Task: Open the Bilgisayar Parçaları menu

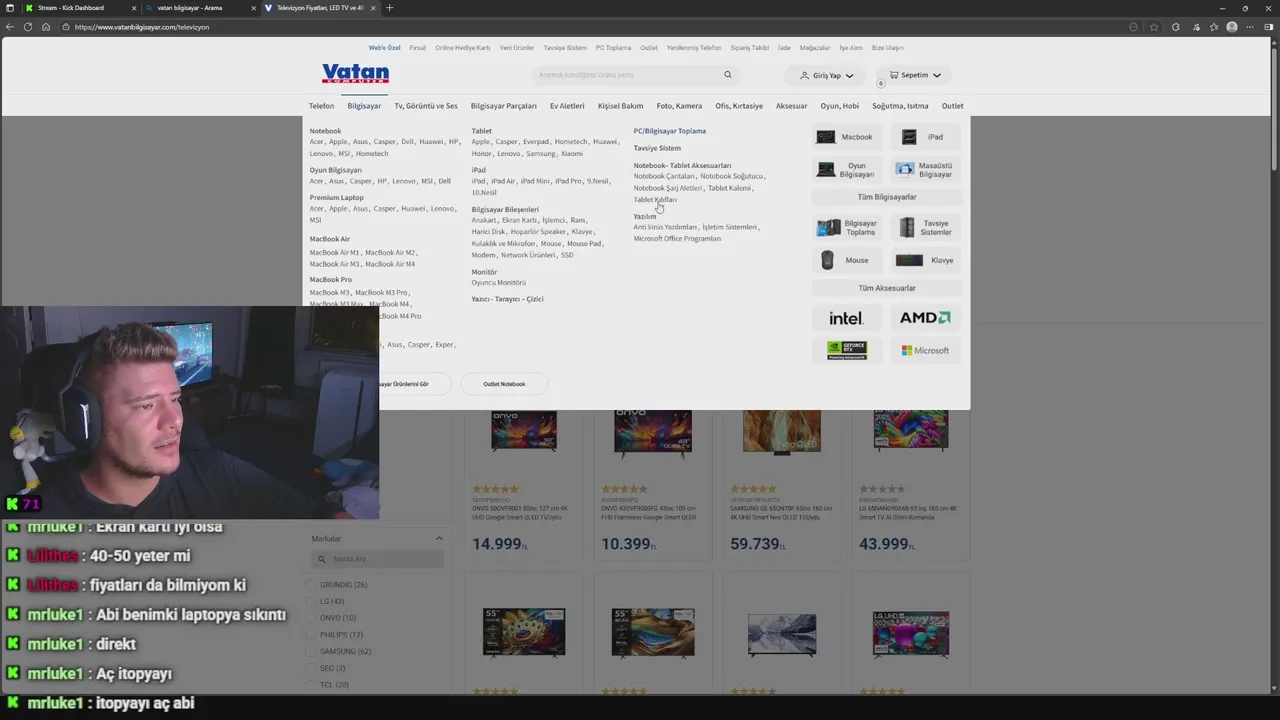Action: tap(503, 106)
